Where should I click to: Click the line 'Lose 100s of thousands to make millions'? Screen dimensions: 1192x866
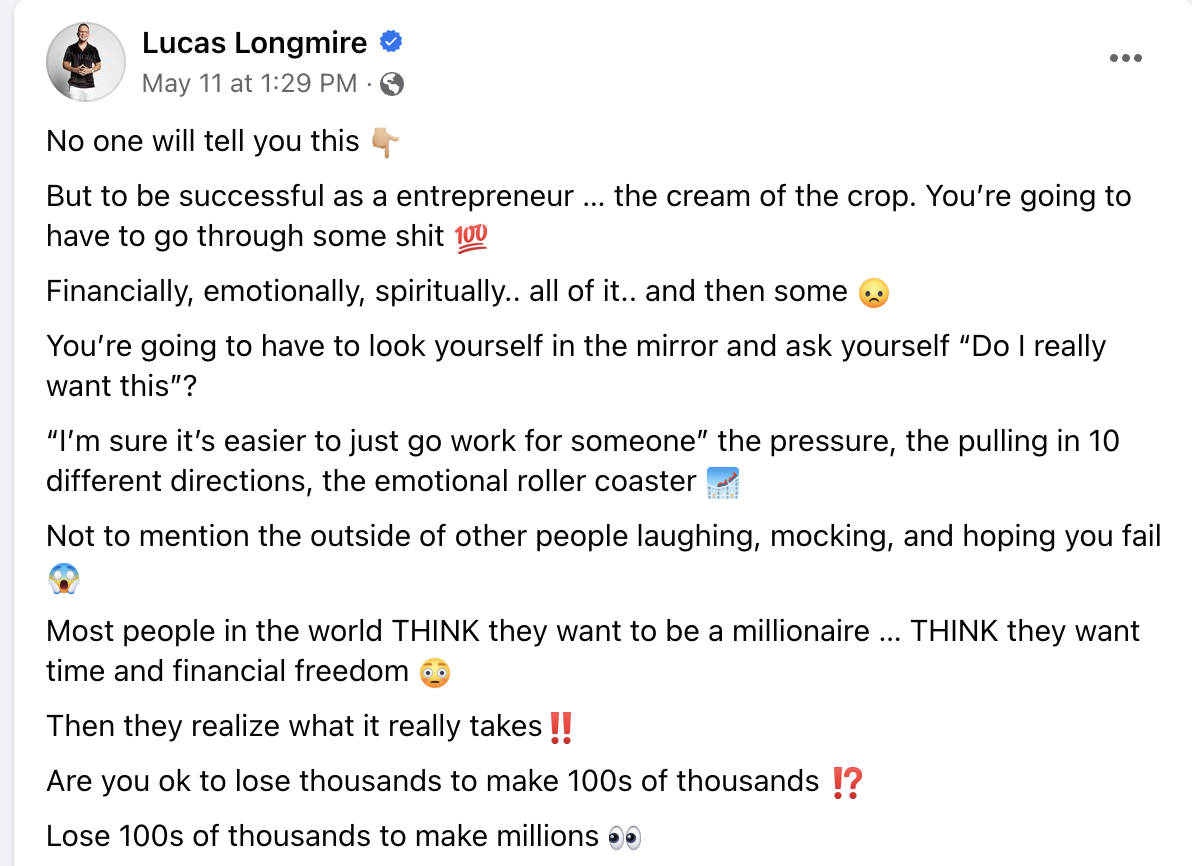coord(322,836)
